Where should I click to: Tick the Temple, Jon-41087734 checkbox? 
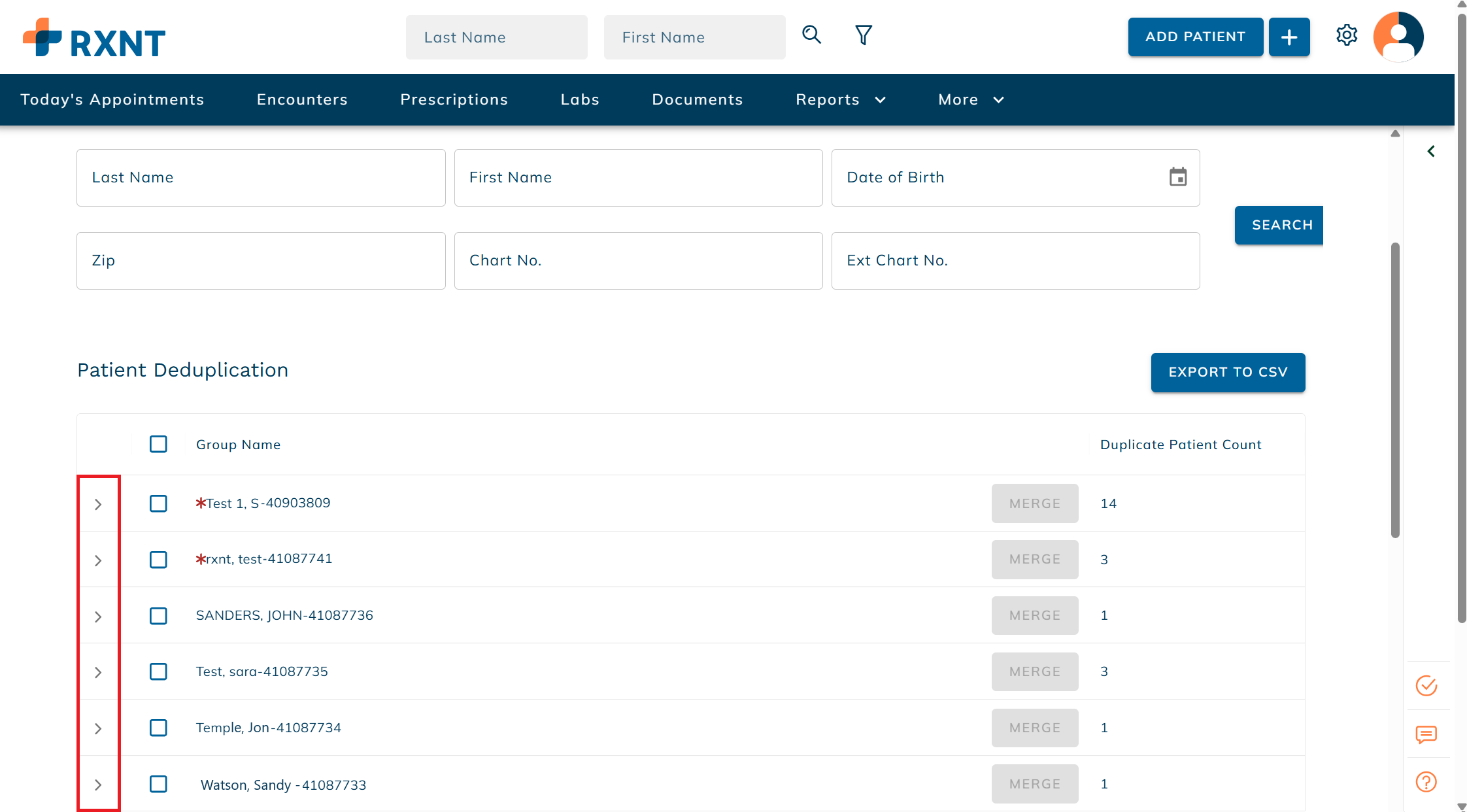[158, 728]
